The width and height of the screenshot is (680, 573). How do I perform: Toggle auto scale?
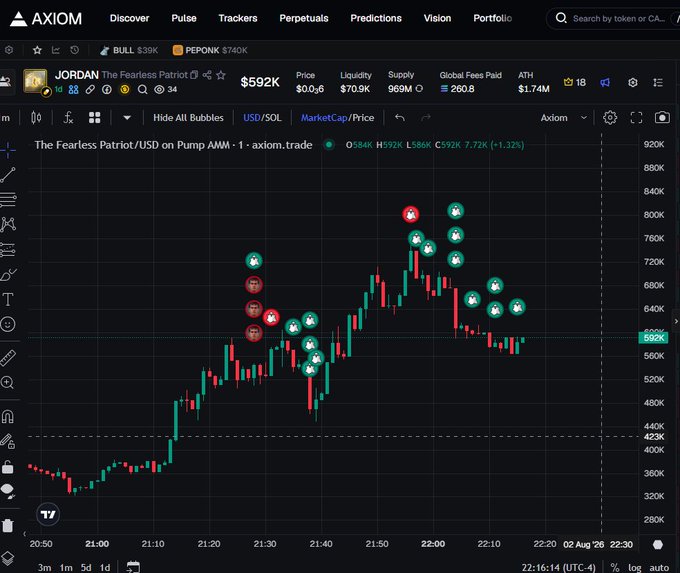(659, 567)
